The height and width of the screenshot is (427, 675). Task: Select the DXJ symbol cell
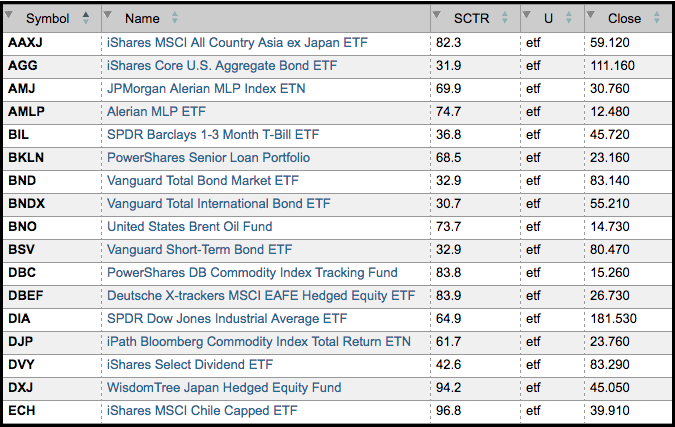pyautogui.click(x=21, y=387)
